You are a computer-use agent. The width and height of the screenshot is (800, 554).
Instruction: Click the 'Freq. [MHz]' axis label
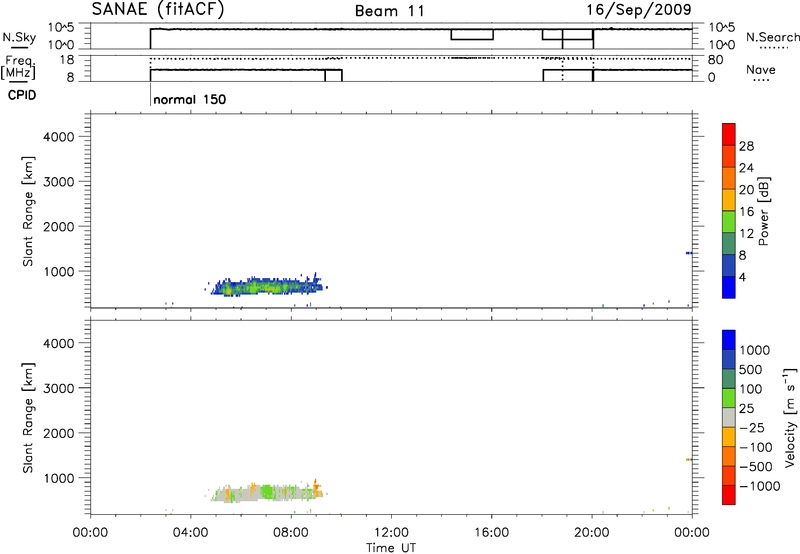coord(20,67)
